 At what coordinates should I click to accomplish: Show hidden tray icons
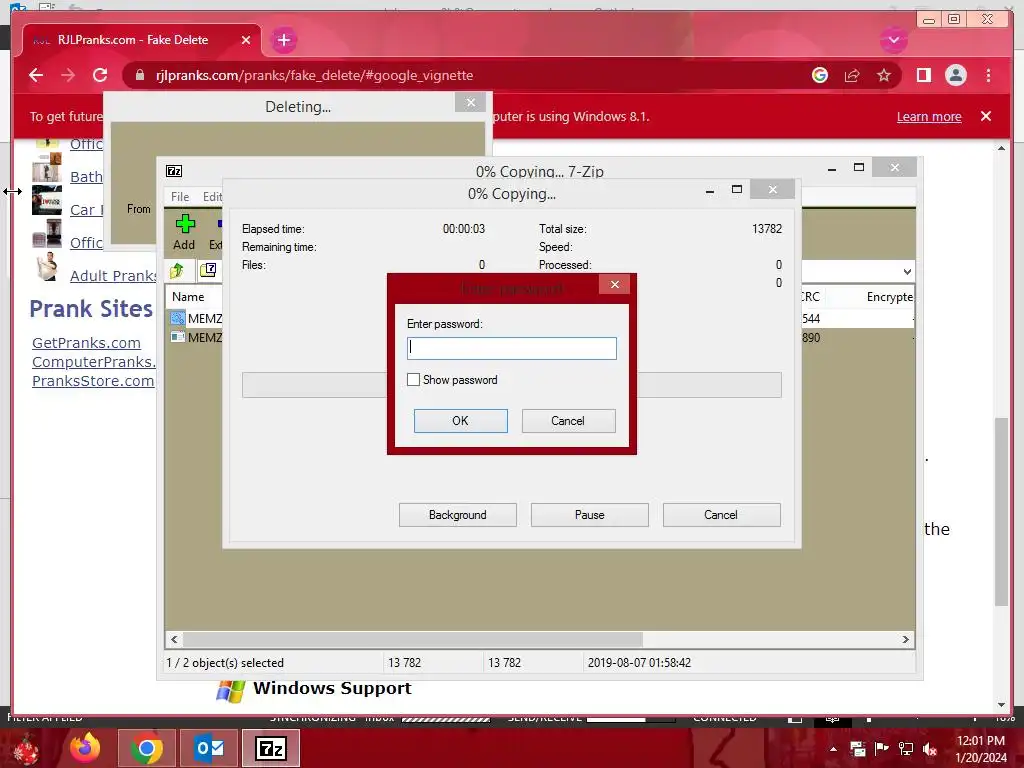pos(833,749)
